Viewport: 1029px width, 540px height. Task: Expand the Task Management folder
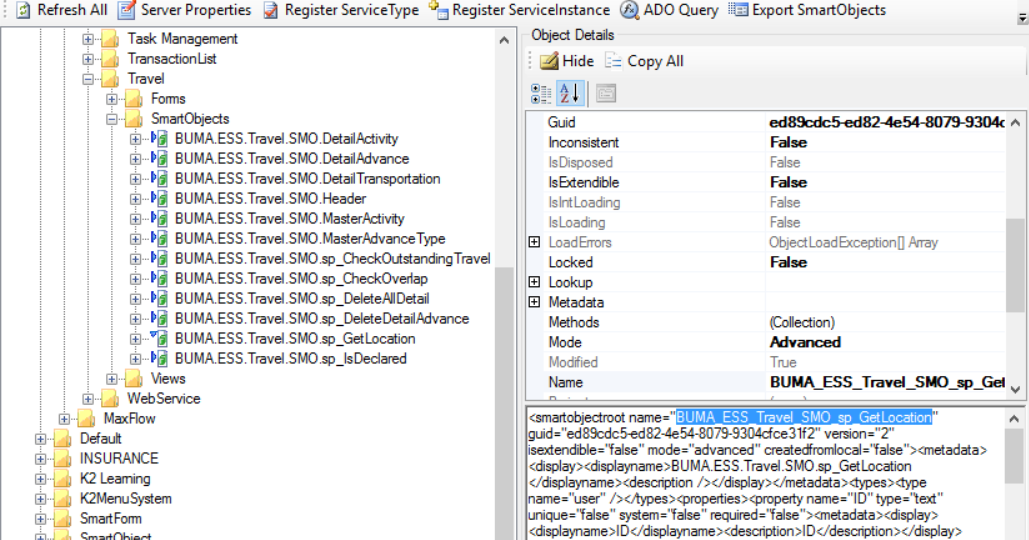click(88, 39)
